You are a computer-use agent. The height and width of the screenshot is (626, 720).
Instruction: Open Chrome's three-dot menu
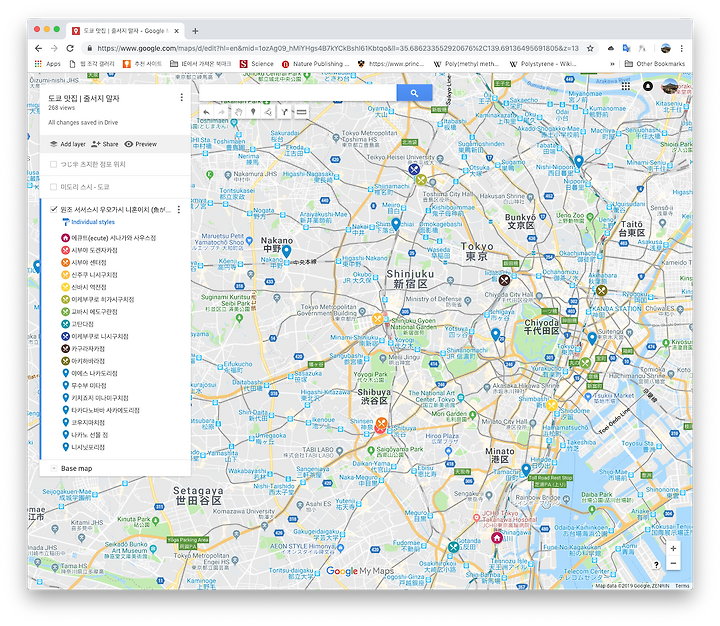[x=681, y=48]
